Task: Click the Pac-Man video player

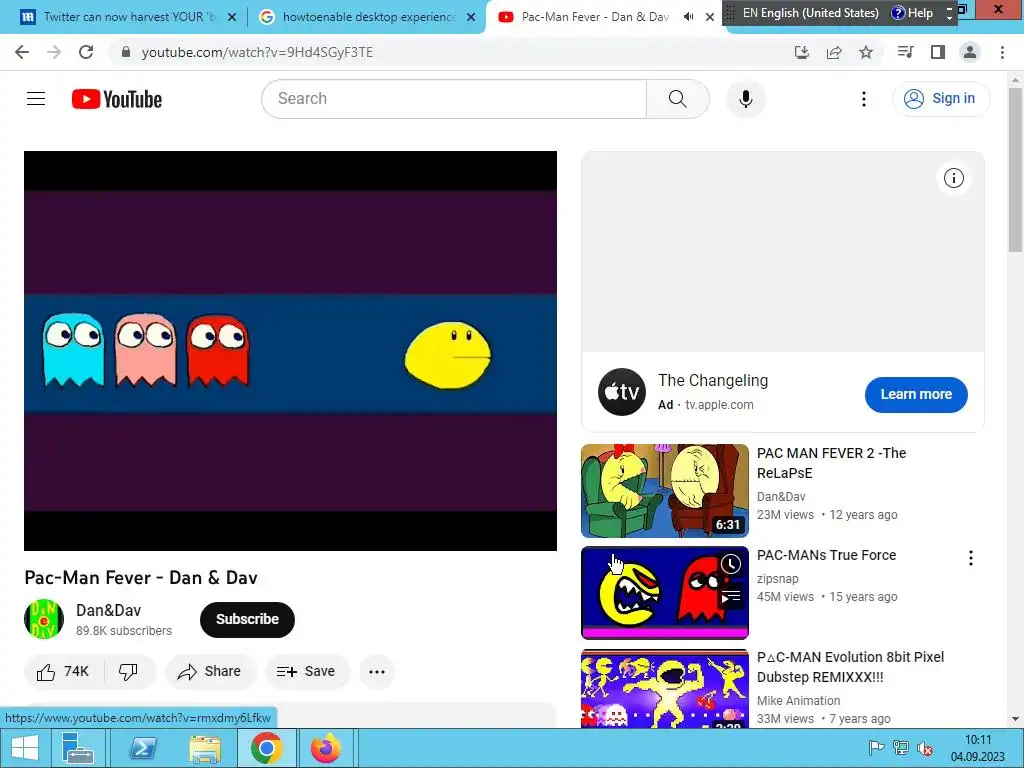Action: coord(291,351)
